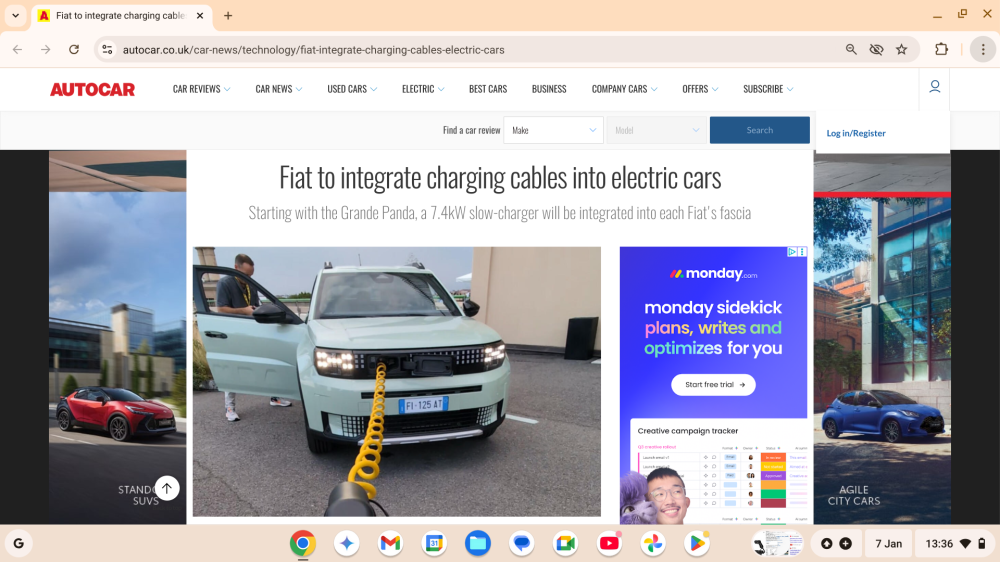Screen dimensions: 1000x562
Task: Open Google Meet from the shelf
Action: 566,544
